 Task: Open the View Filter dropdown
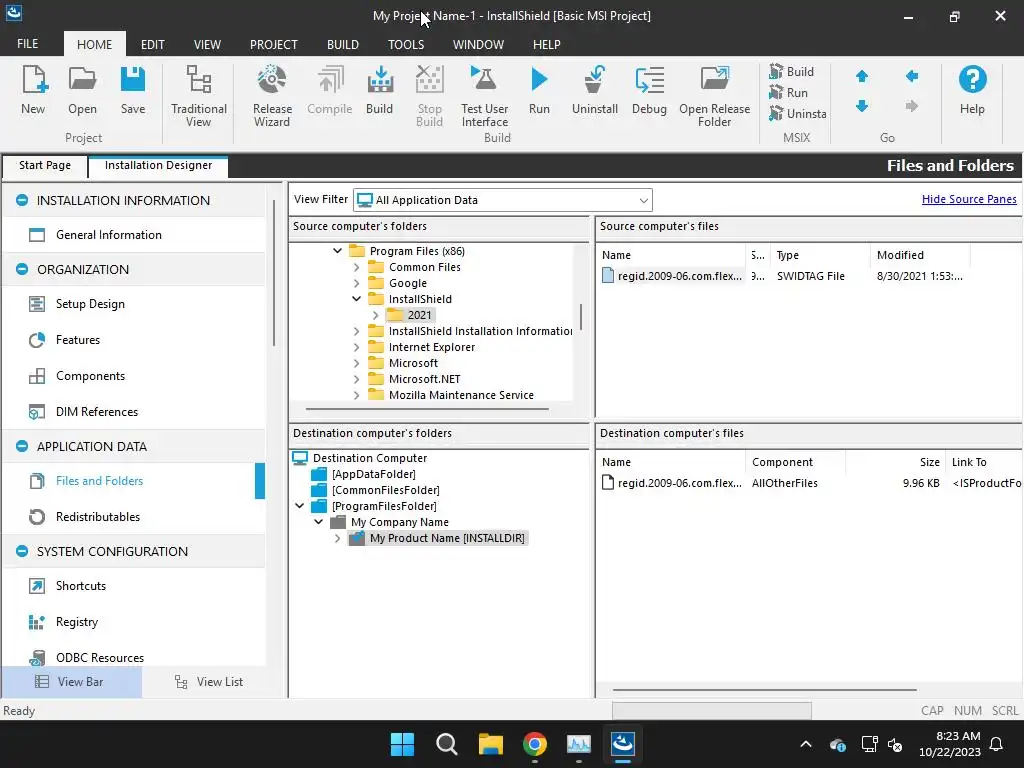[503, 200]
